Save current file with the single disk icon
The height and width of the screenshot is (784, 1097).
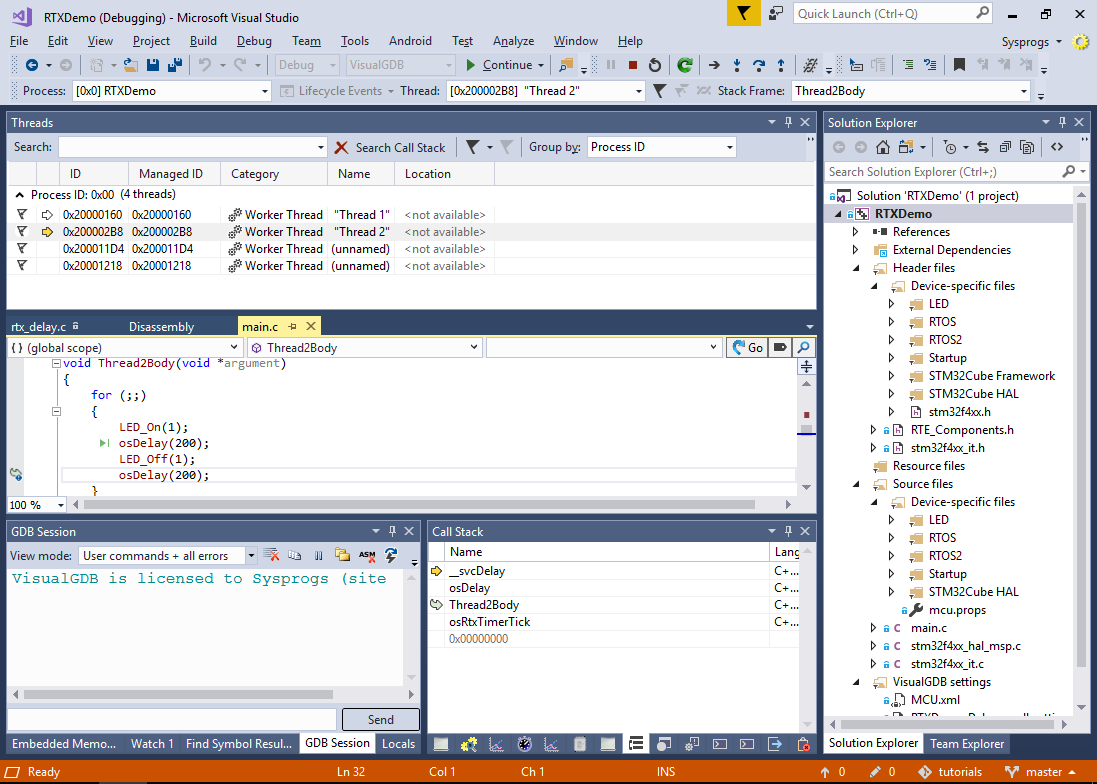pos(153,65)
